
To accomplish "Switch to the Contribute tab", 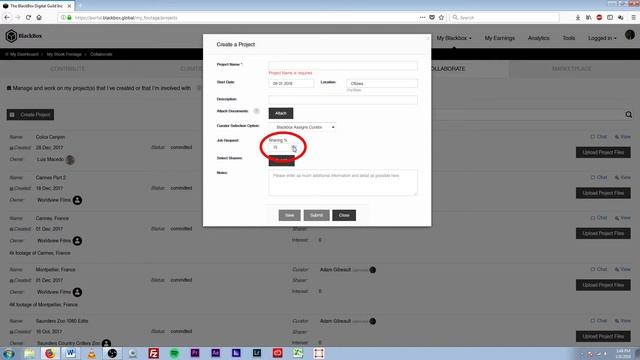I will 68,69.
